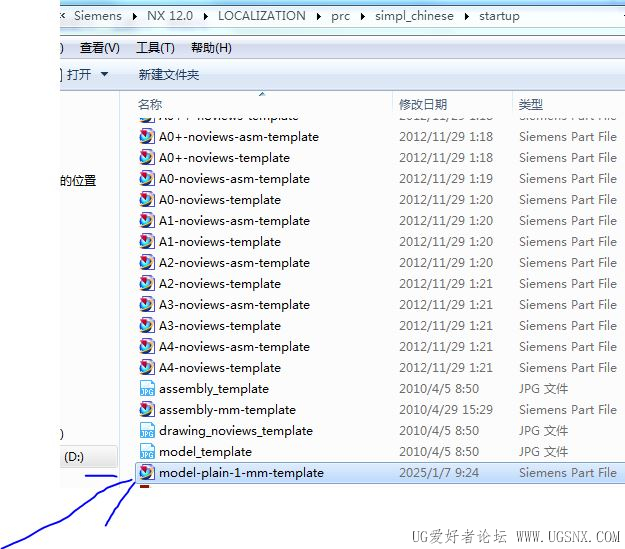Select file name model_template
625x549 pixels.
click(x=205, y=452)
